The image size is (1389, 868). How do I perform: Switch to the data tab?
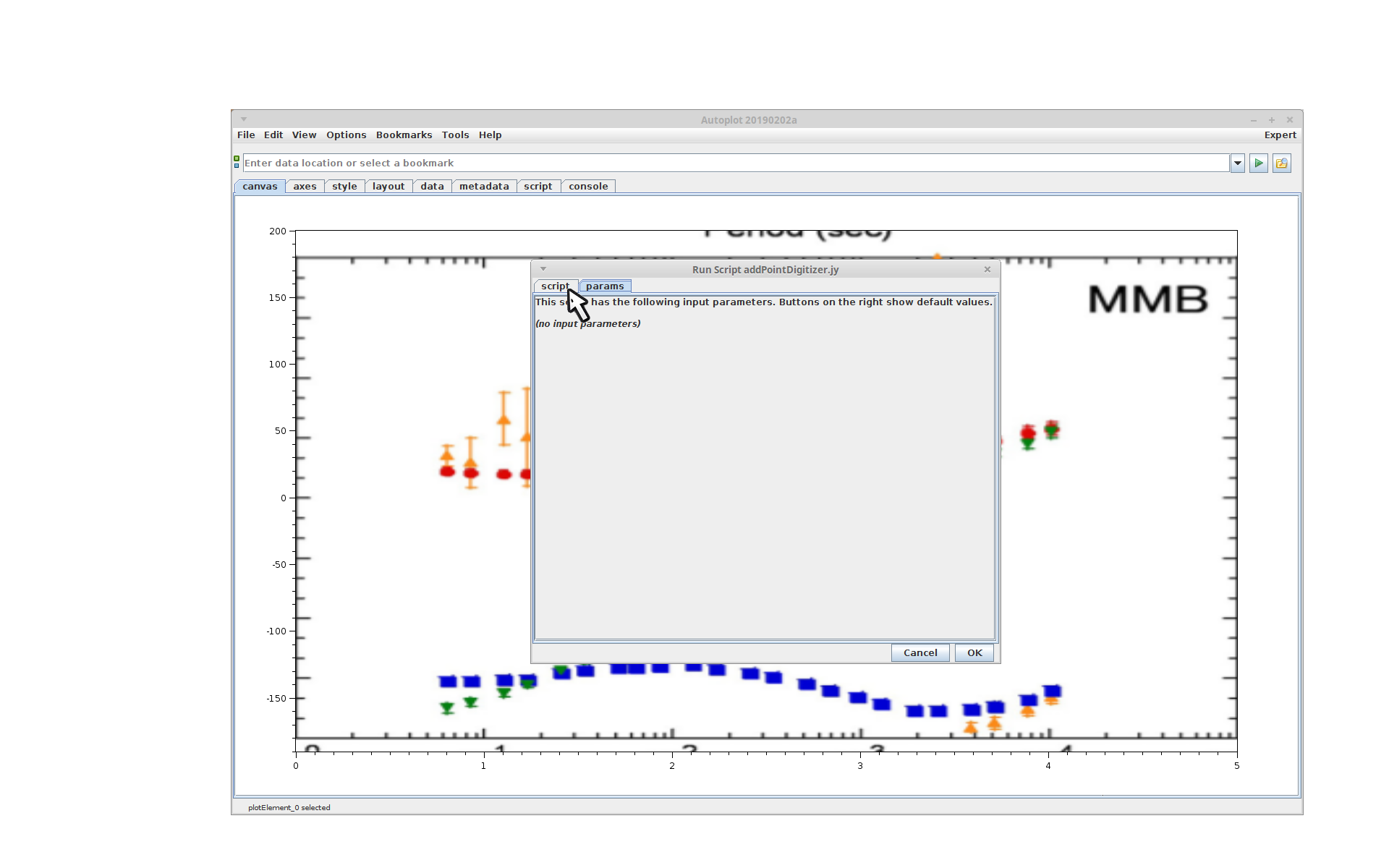click(x=432, y=187)
